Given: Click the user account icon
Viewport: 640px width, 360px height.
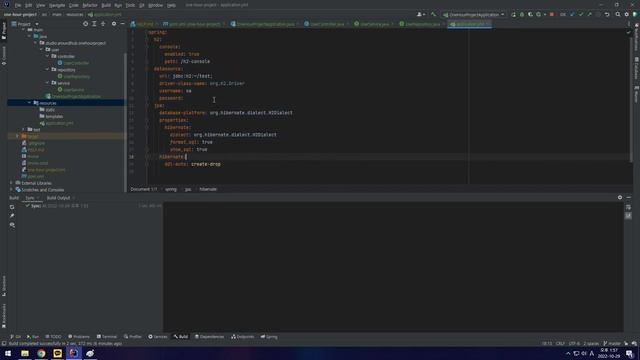Looking at the screenshot, I should tap(420, 15).
